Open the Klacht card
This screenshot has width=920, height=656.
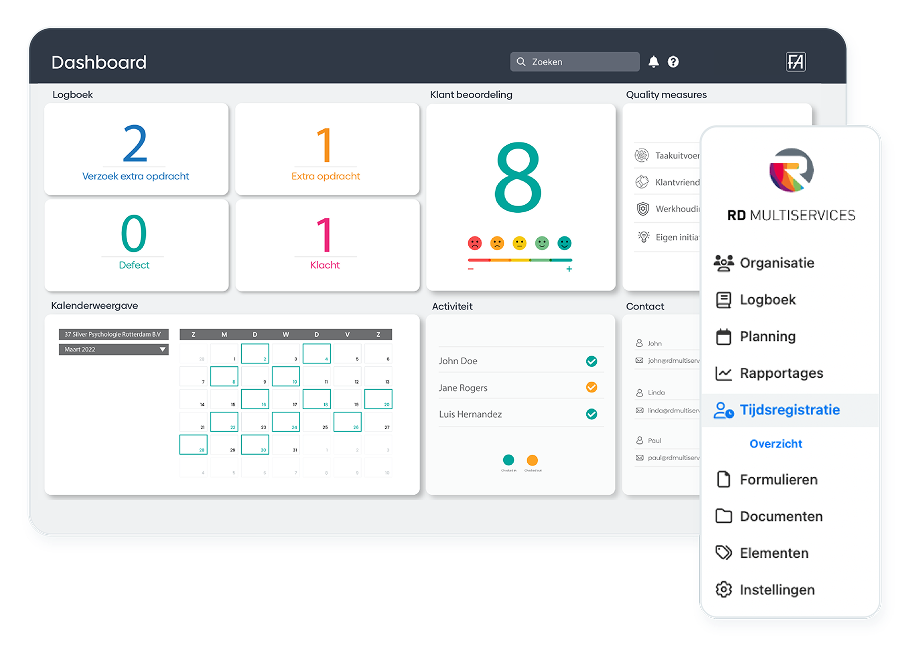327,245
